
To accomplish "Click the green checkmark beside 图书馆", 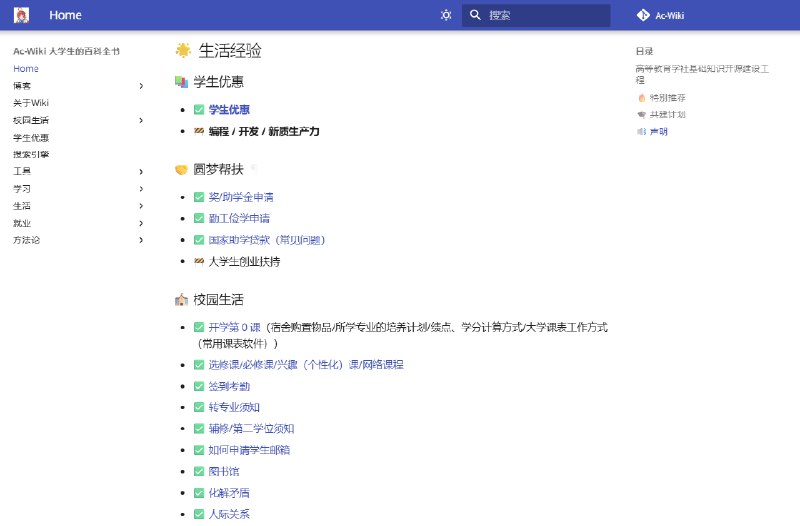I will [x=199, y=471].
